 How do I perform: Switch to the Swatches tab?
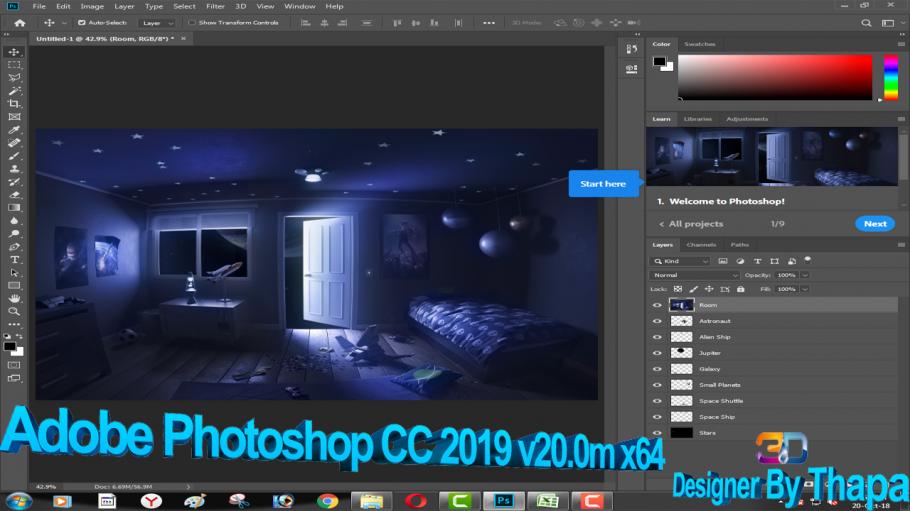point(699,44)
